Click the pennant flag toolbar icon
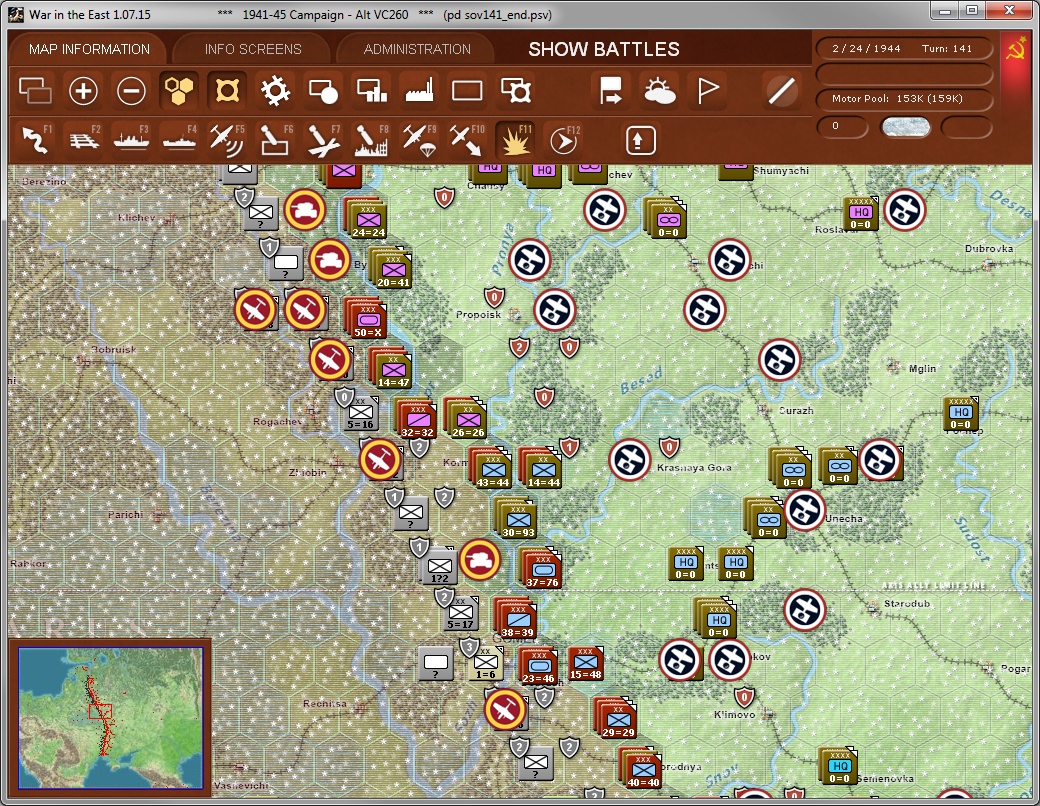This screenshot has width=1040, height=806. pyautogui.click(x=708, y=91)
